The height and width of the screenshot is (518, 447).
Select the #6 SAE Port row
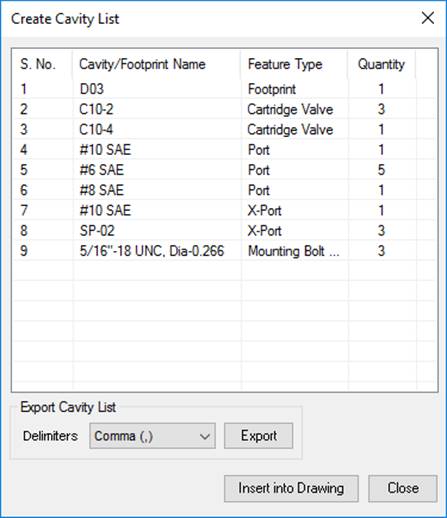[224, 170]
